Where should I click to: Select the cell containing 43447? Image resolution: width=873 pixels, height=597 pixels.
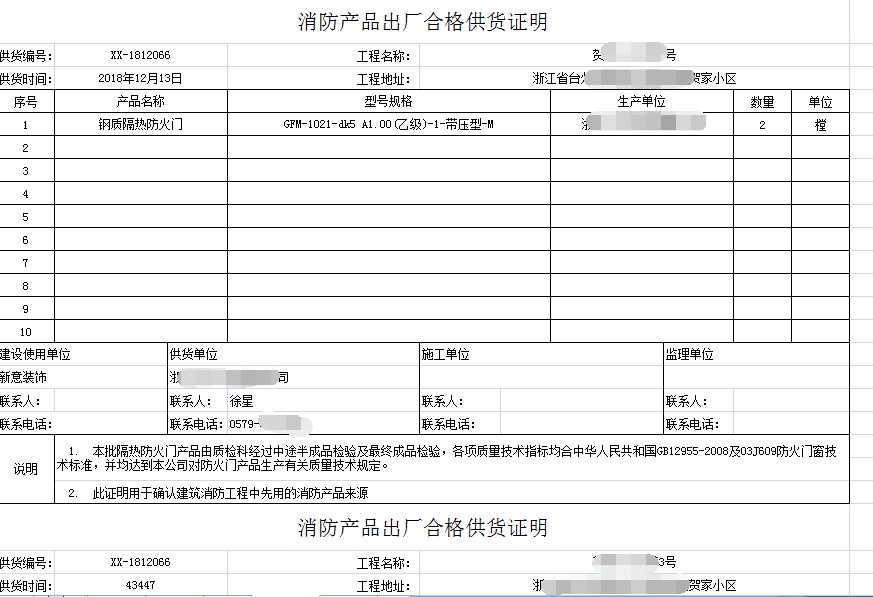point(140,585)
